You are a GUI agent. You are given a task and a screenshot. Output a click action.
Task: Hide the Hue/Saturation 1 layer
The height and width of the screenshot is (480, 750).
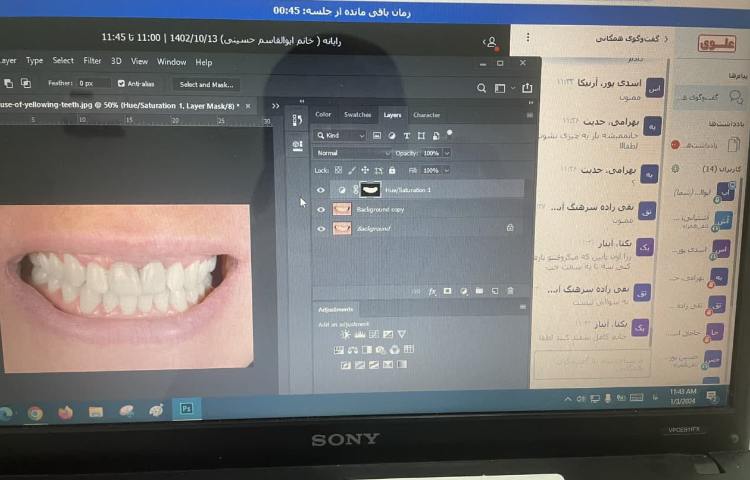(x=320, y=190)
